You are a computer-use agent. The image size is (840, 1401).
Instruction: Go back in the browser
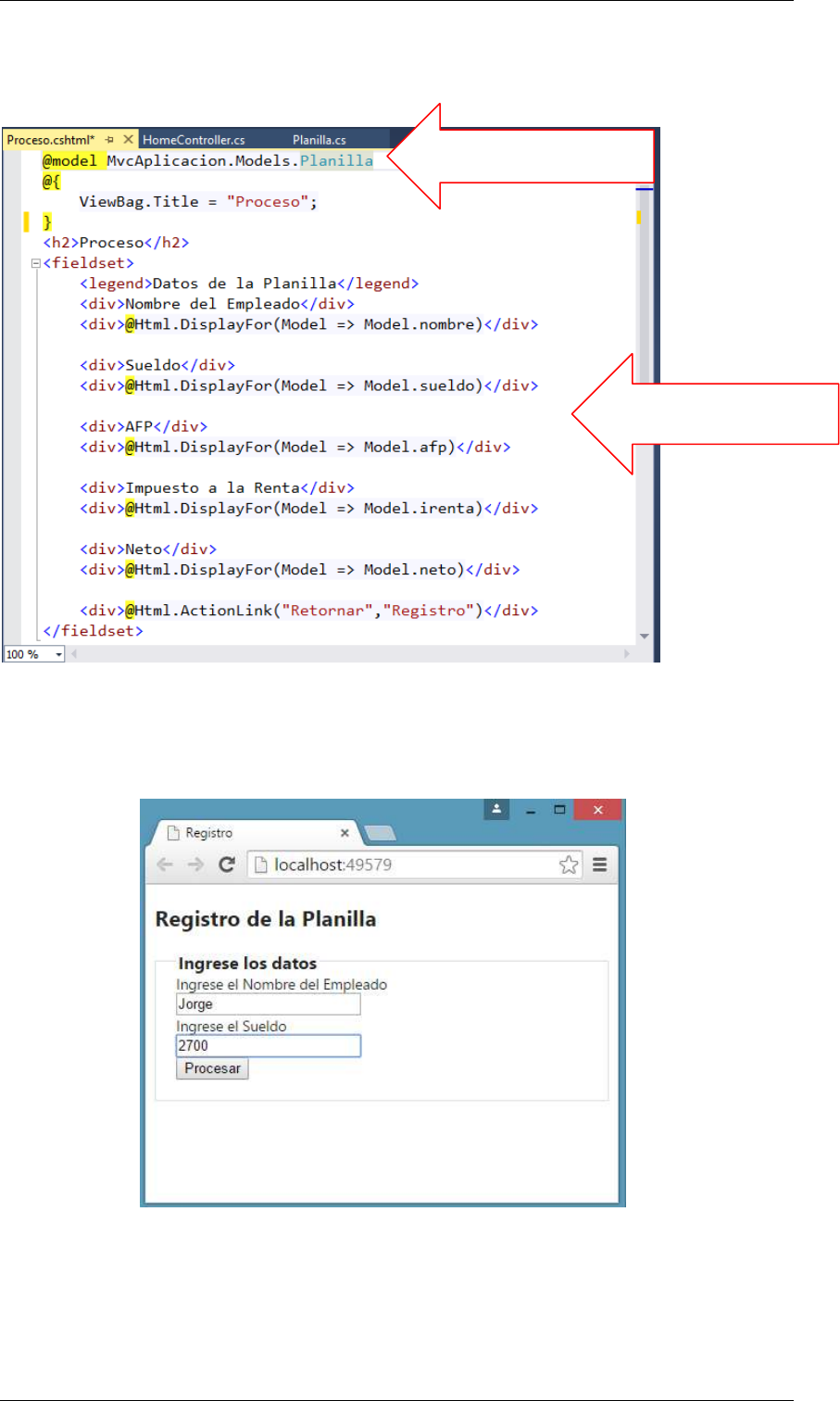[x=165, y=865]
